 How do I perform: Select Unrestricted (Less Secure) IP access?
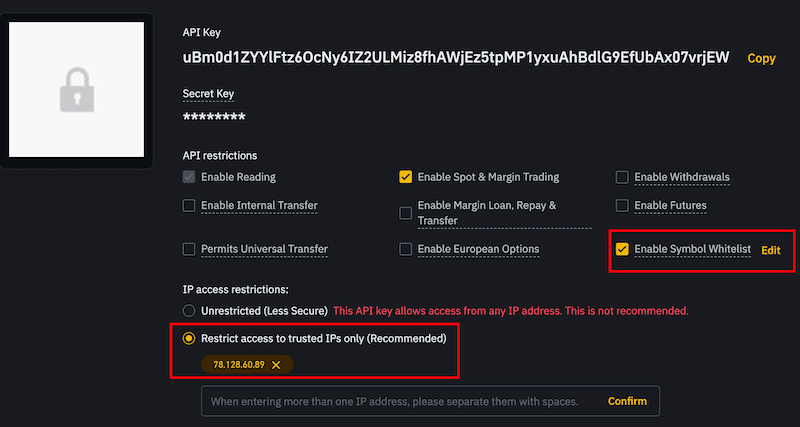(x=189, y=311)
